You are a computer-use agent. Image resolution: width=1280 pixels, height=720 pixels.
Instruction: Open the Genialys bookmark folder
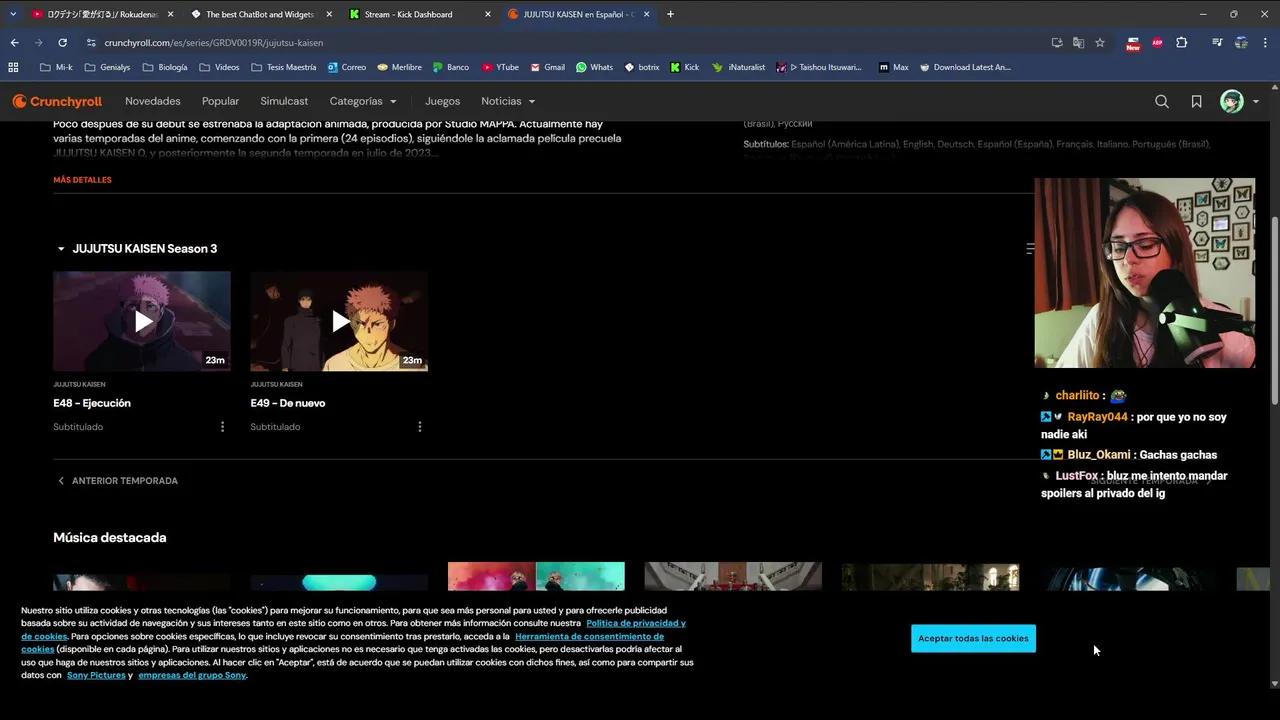click(108, 67)
